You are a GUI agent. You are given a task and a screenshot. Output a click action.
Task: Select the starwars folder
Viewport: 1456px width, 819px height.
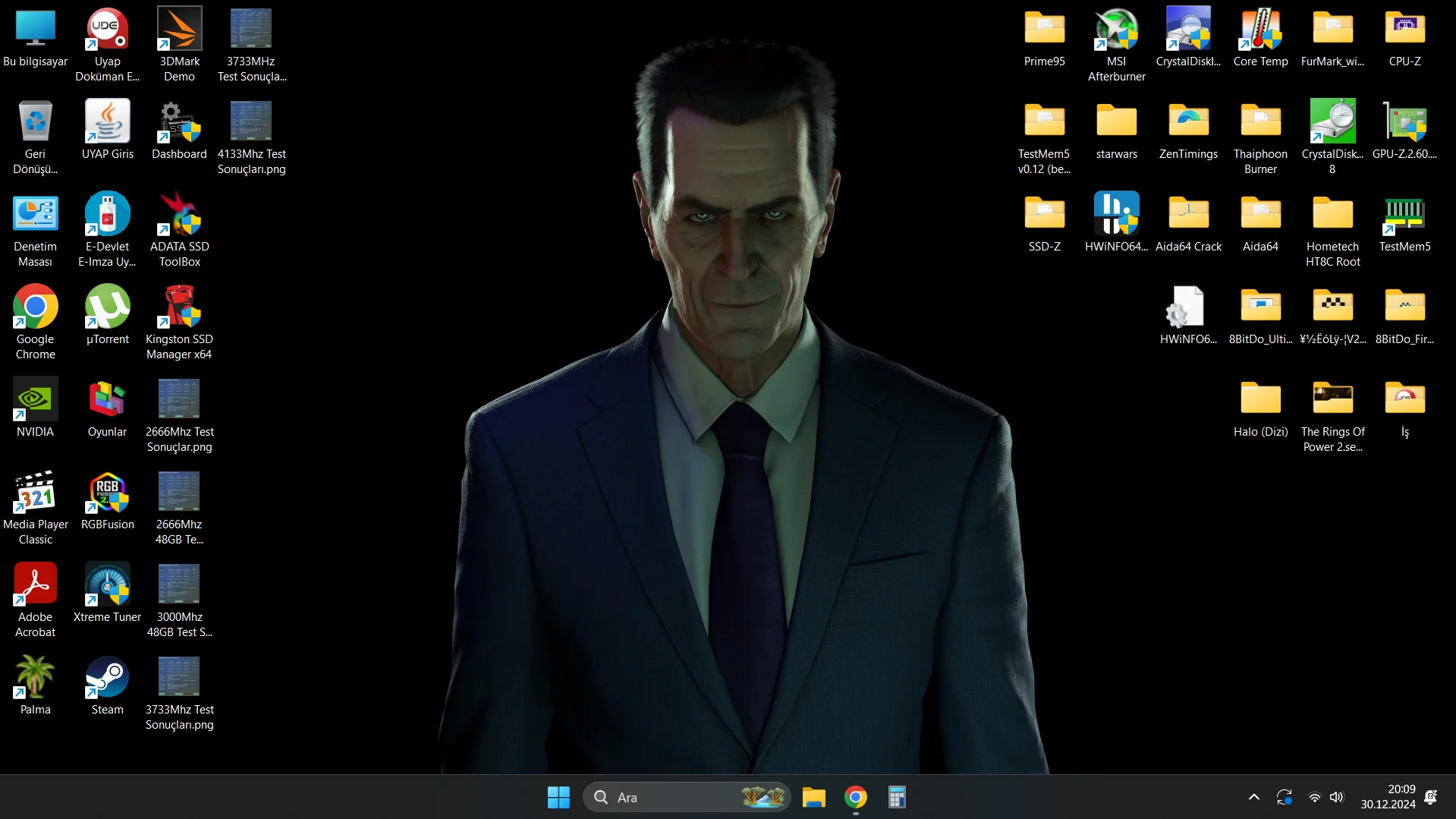(x=1116, y=131)
